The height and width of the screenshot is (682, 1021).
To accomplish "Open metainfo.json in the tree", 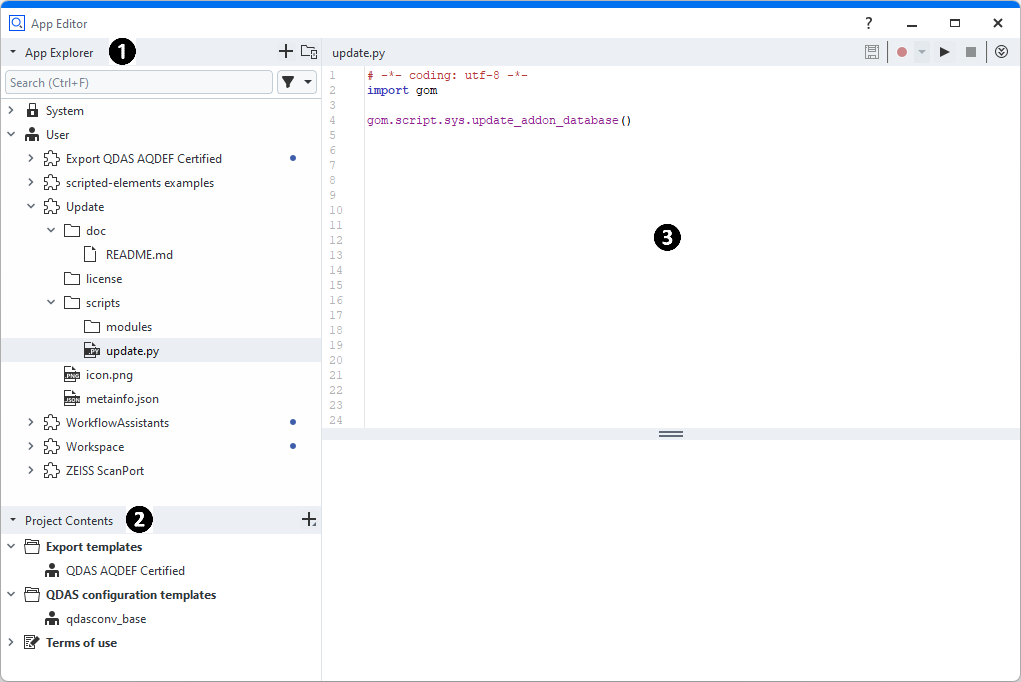I will pyautogui.click(x=121, y=399).
